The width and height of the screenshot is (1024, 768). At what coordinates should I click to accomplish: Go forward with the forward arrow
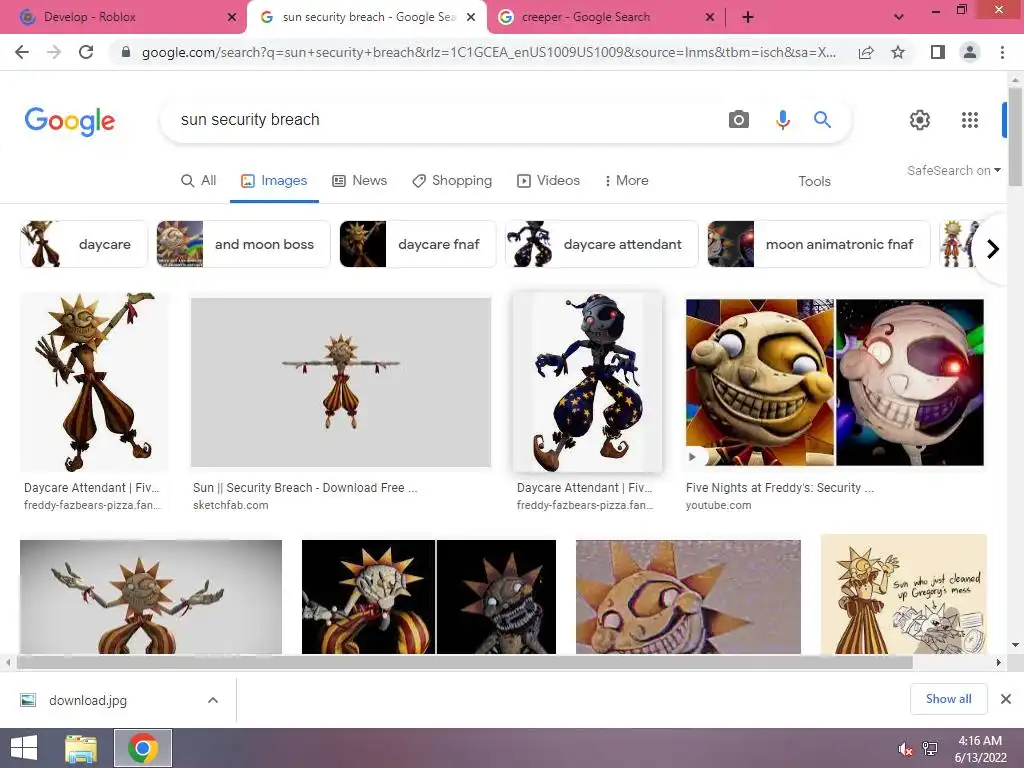[x=54, y=52]
